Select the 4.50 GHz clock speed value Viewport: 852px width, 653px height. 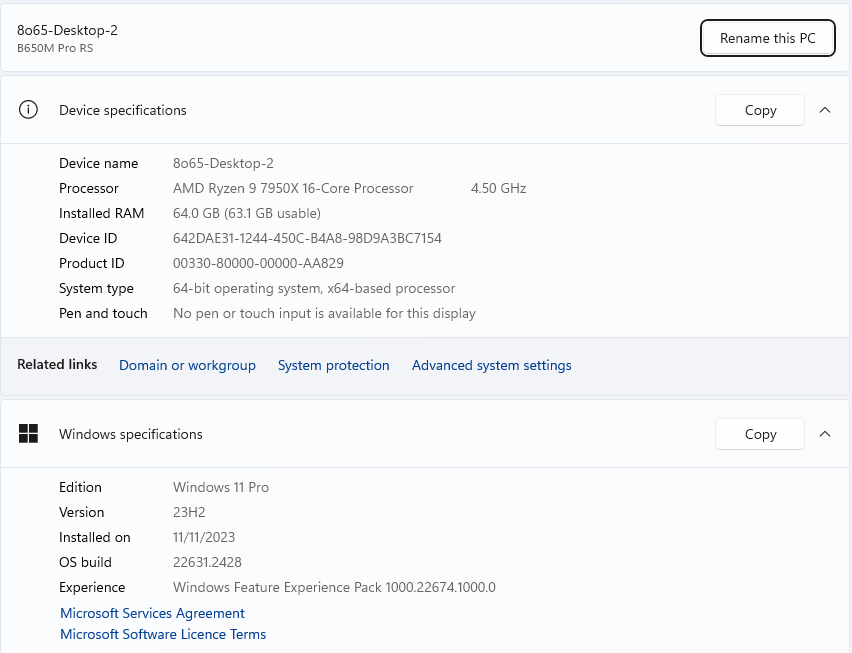498,188
